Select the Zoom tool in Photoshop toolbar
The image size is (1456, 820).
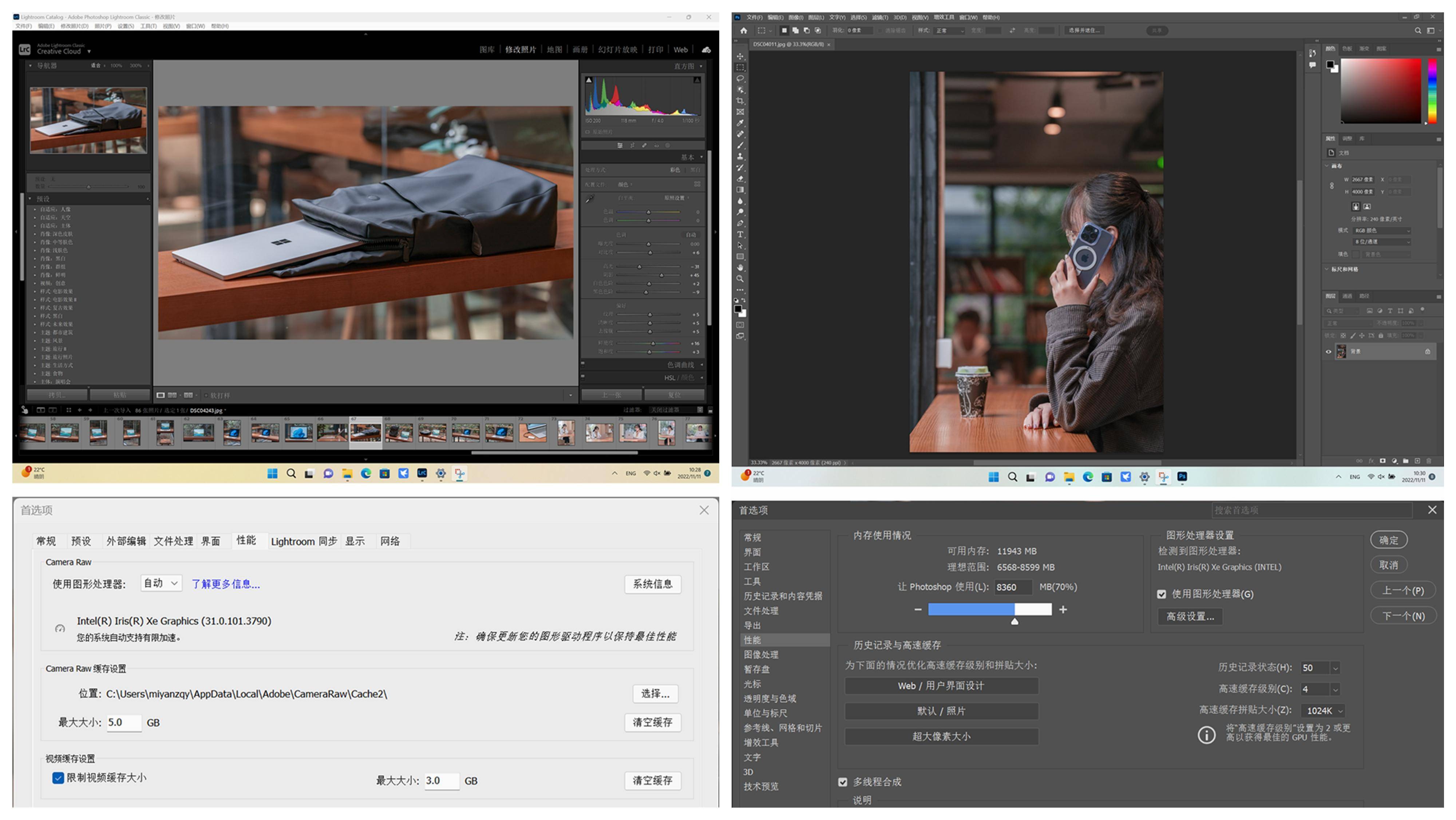click(740, 279)
